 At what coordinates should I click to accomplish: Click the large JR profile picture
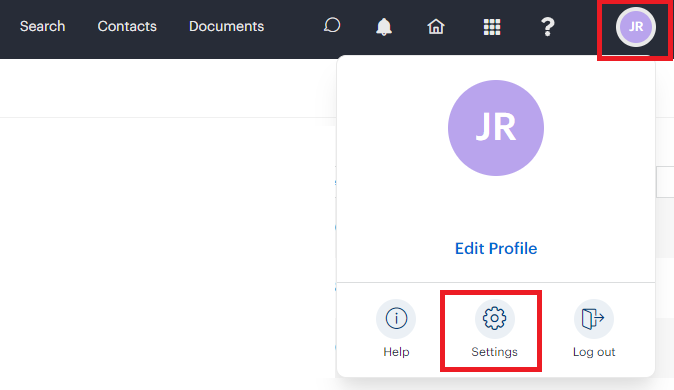coord(496,128)
